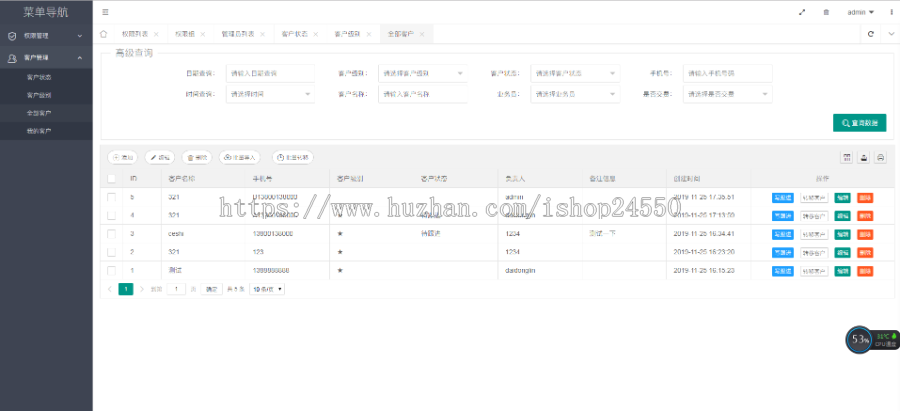Refresh the current page tab
The width and height of the screenshot is (900, 411).
tap(871, 34)
